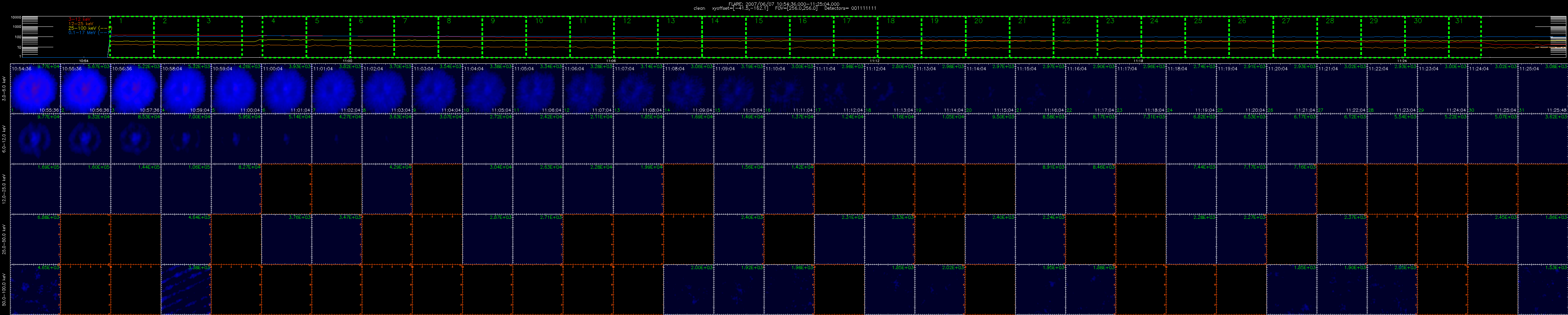Click the orange '12-25 keV' legend entry
The image size is (1568, 315).
click(81, 24)
